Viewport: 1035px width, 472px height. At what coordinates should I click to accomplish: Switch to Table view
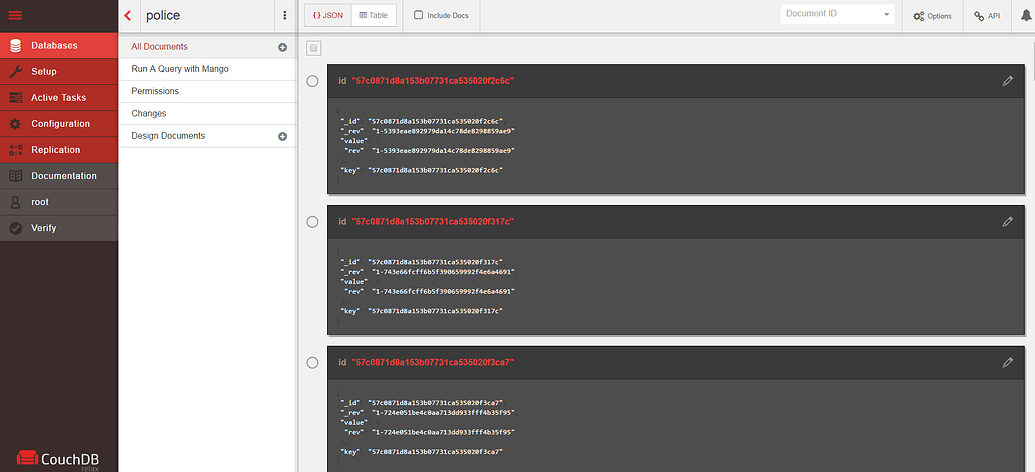tap(372, 16)
